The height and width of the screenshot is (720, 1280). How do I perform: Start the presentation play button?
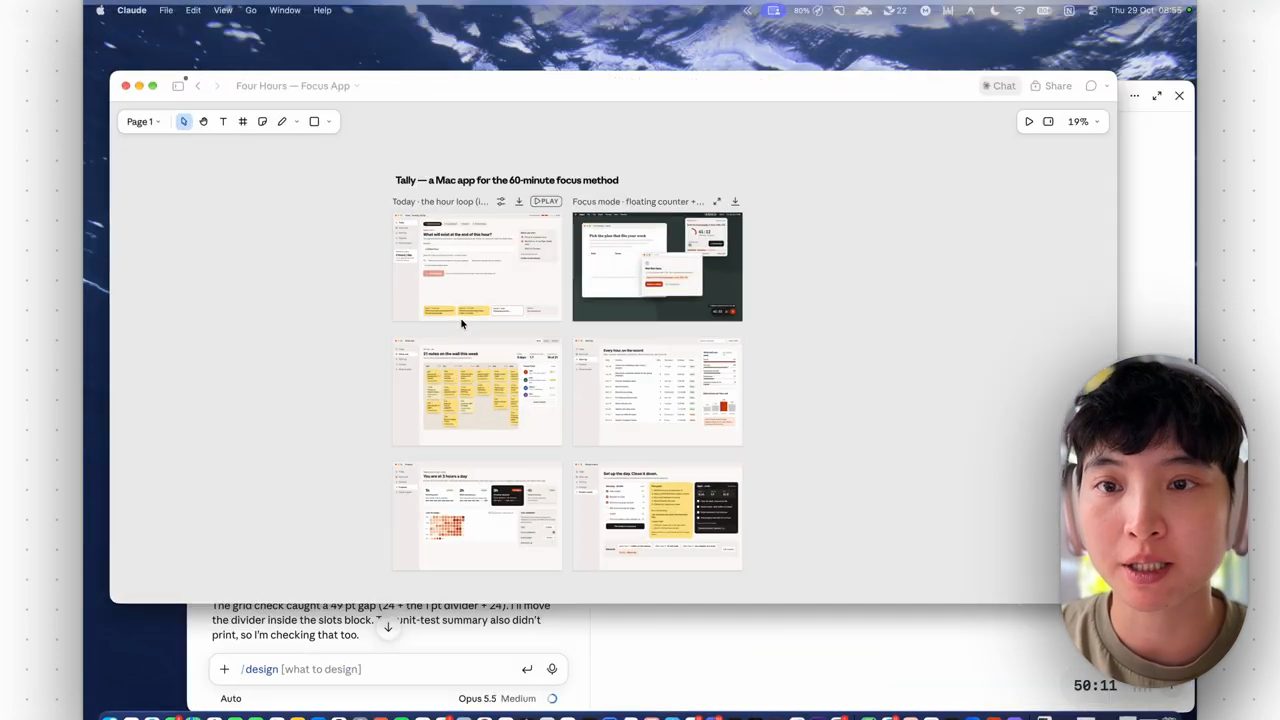tap(1029, 122)
